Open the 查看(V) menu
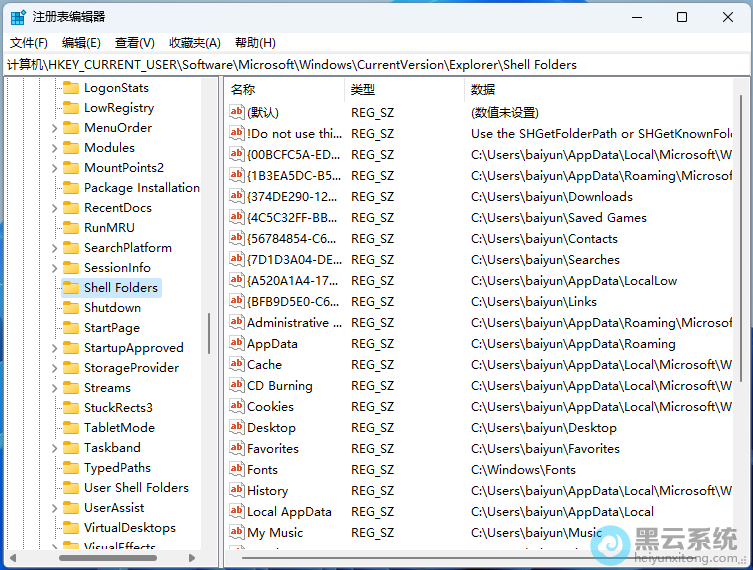Viewport: 753px width, 570px height. click(135, 43)
